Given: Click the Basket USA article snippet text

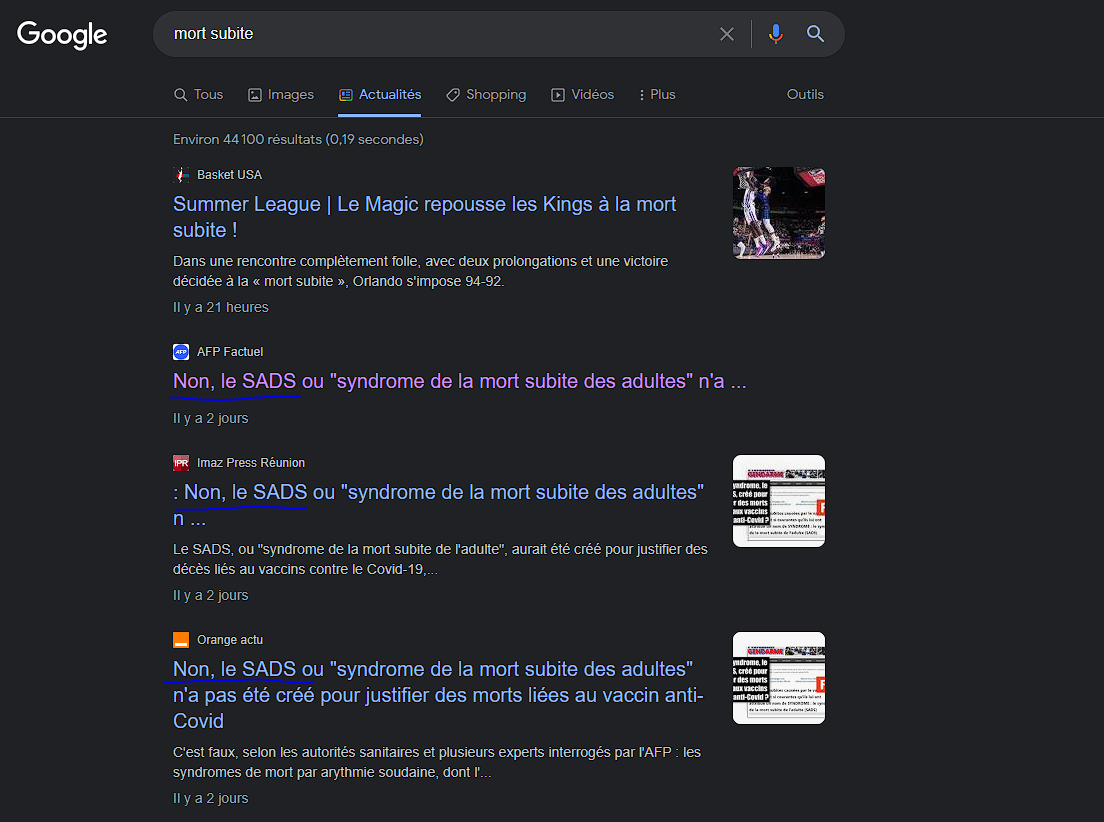Looking at the screenshot, I should [420, 271].
